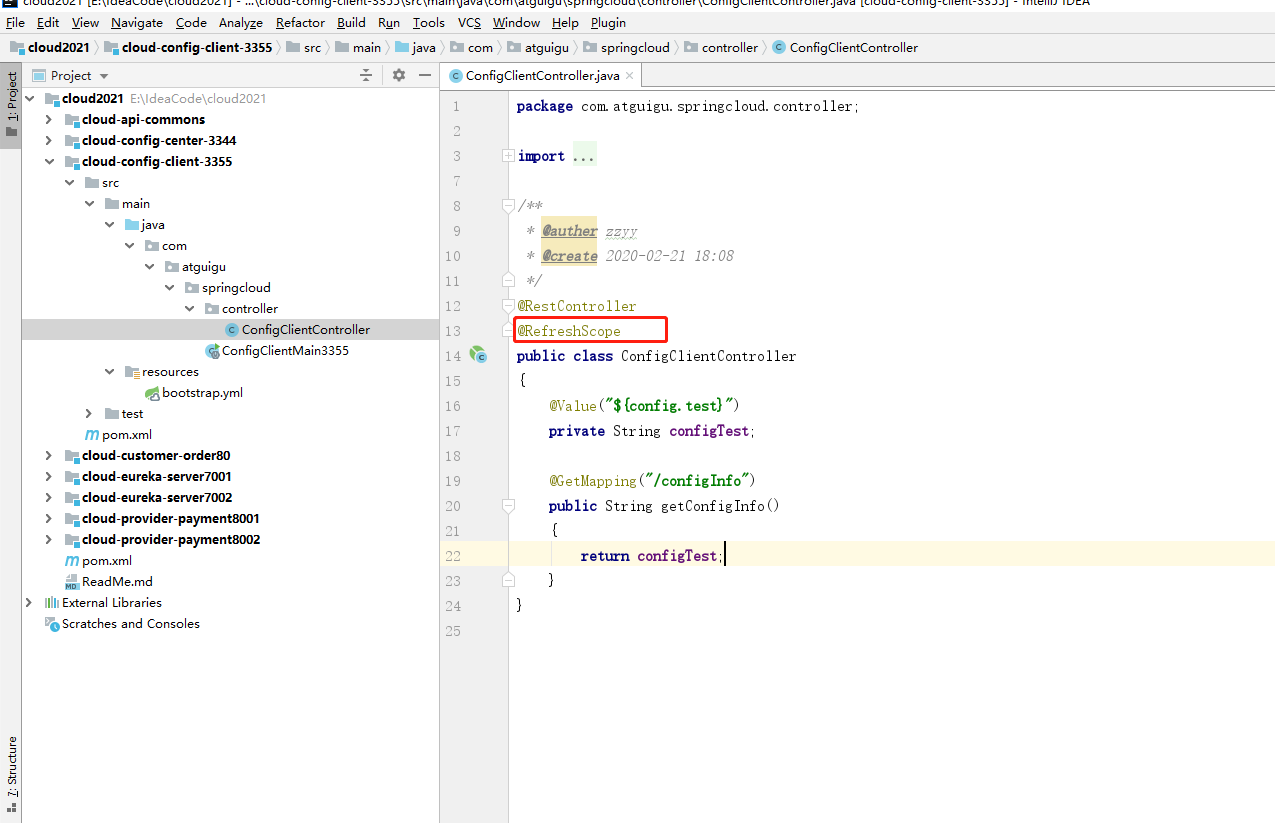The image size is (1275, 823).
Task: Click the @RestController annotation in code
Action: point(577,306)
